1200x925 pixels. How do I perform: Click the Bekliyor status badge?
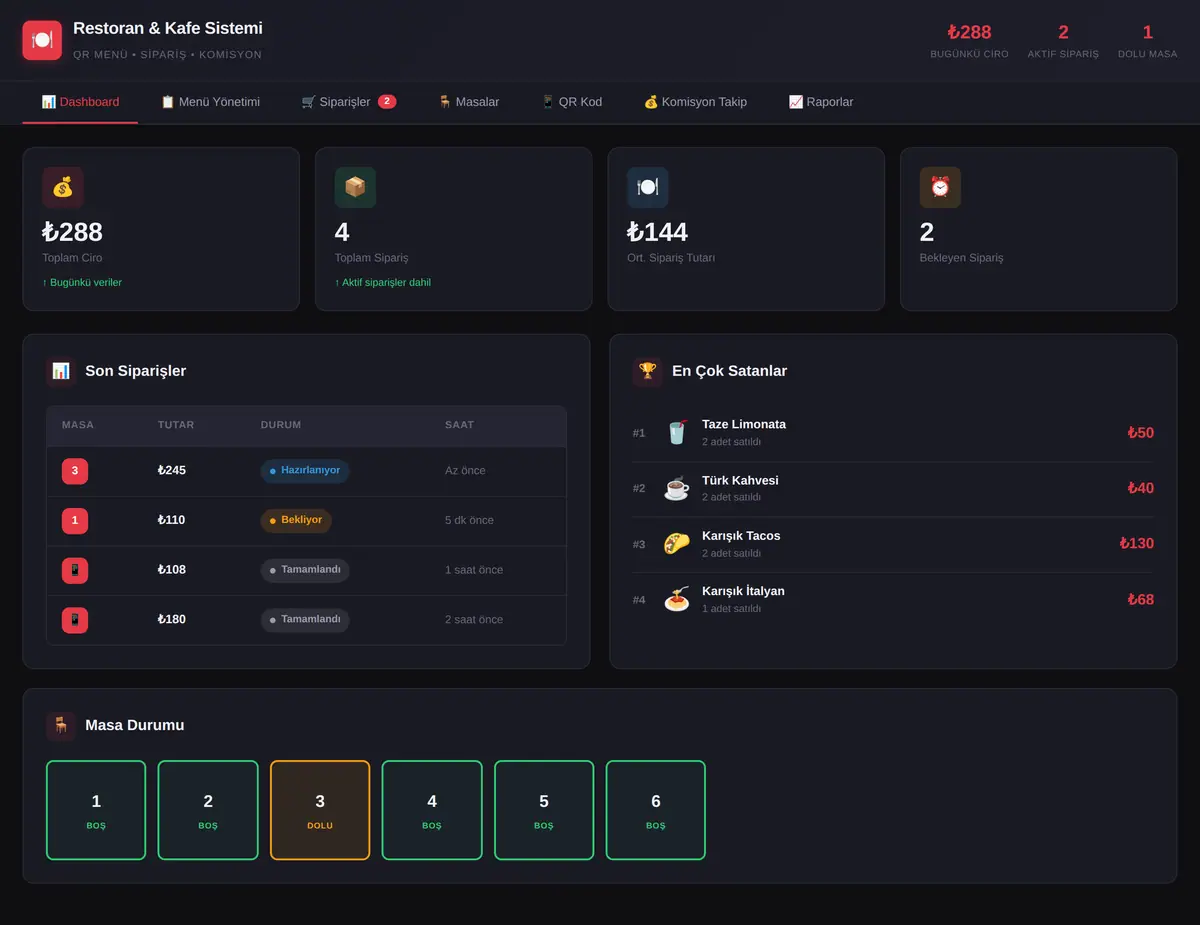point(296,520)
